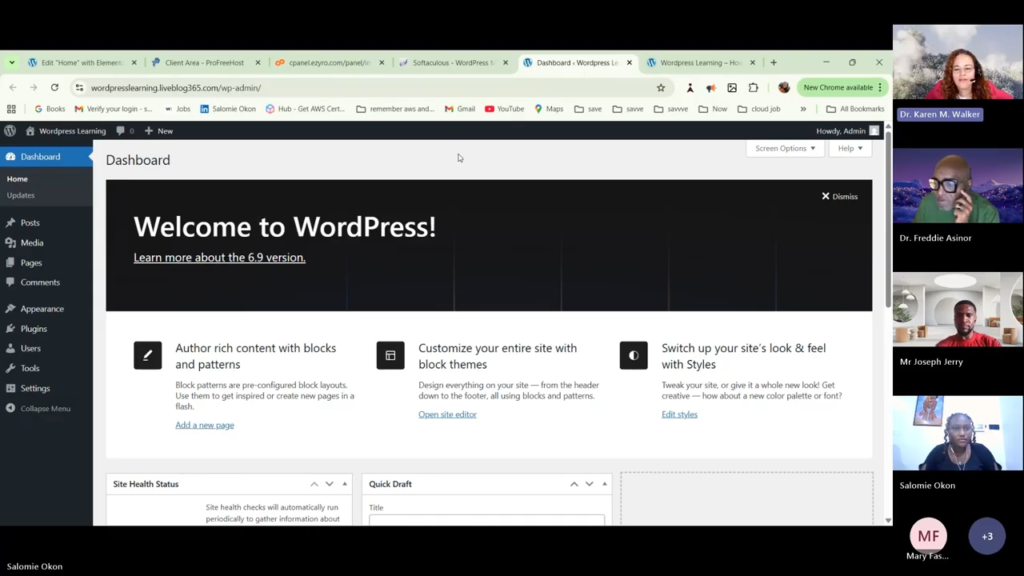The image size is (1024, 576).
Task: Show hidden bookmarks with the chevron
Action: (803, 109)
